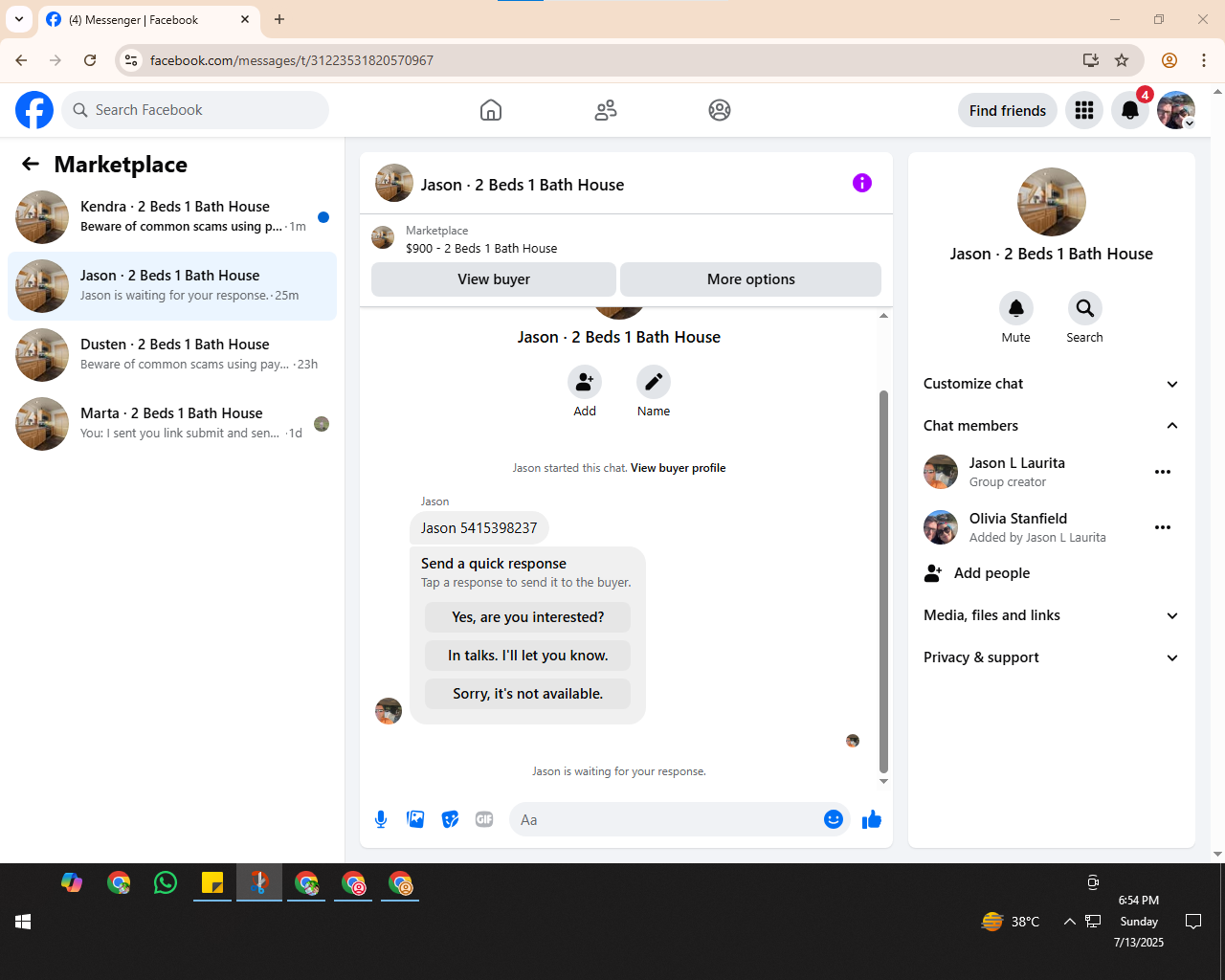Open the Kendra 2 Beds 1 Bath House chat
This screenshot has height=980, width=1225.
pyautogui.click(x=172, y=217)
